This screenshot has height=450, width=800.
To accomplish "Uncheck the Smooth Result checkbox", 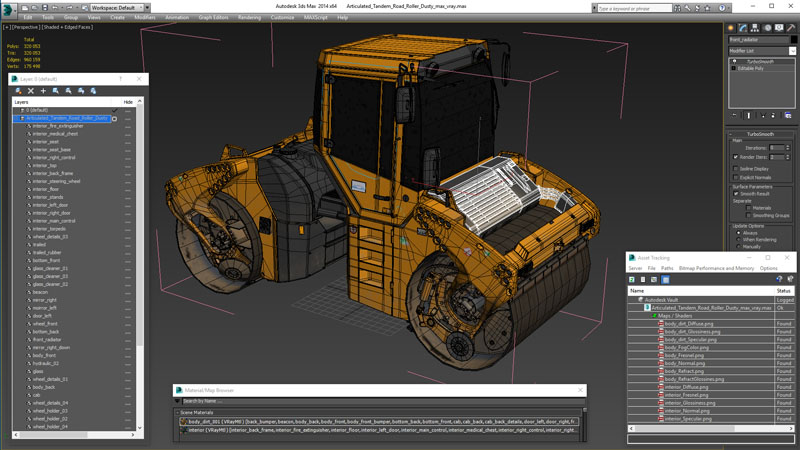I will 736,194.
